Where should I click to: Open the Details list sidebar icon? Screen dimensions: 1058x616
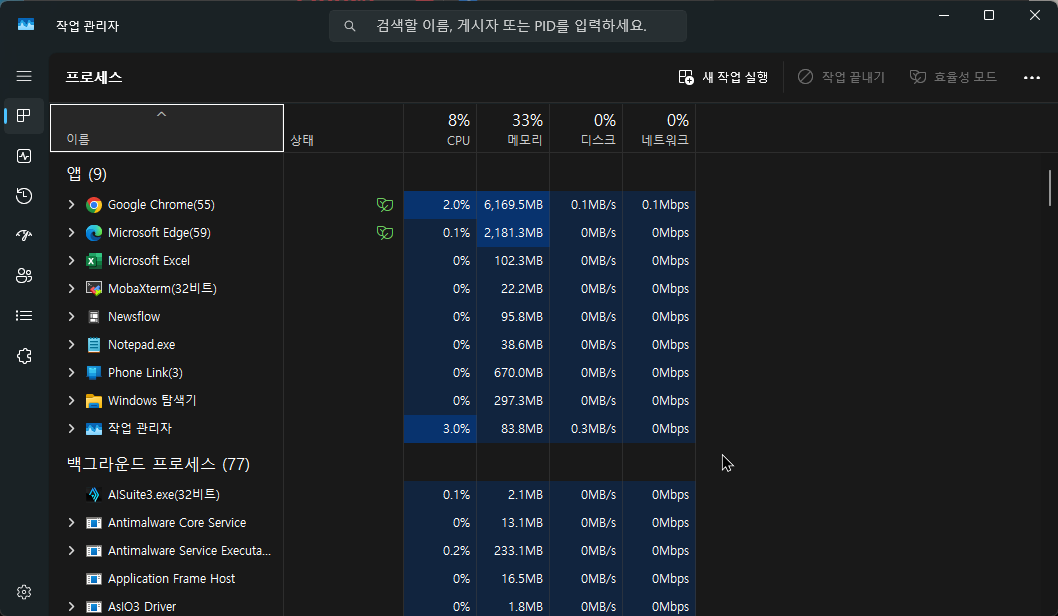[24, 316]
